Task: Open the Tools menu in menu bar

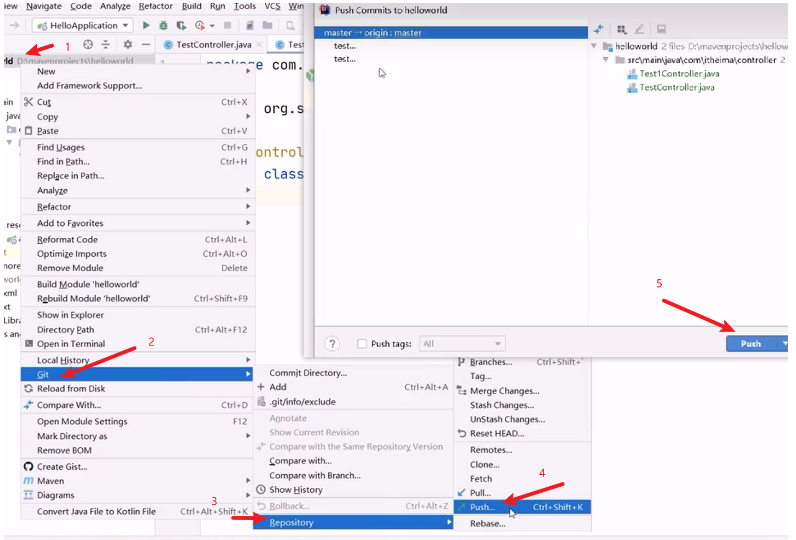Action: (x=245, y=6)
